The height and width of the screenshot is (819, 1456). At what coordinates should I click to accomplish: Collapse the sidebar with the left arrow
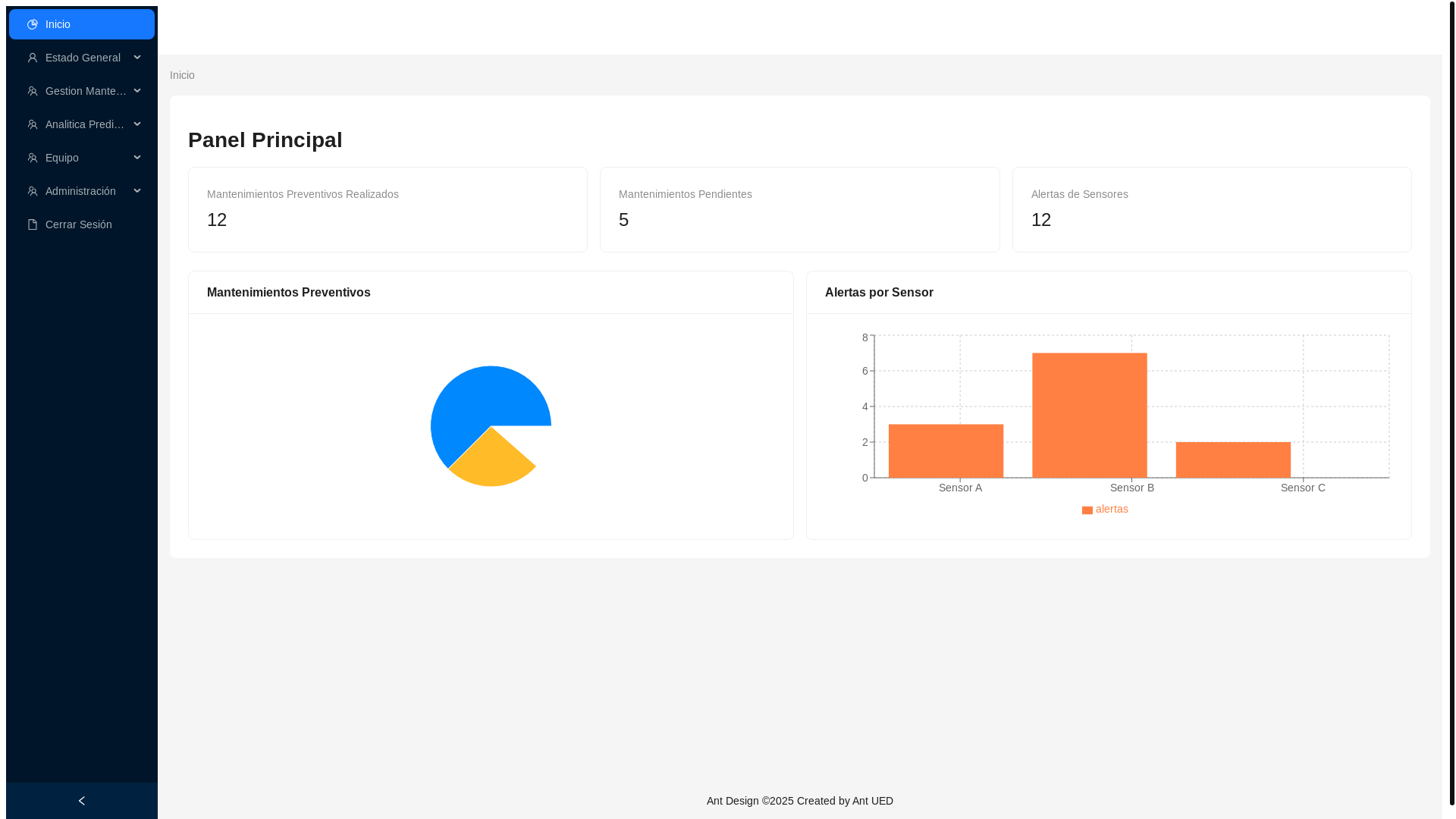[82, 801]
